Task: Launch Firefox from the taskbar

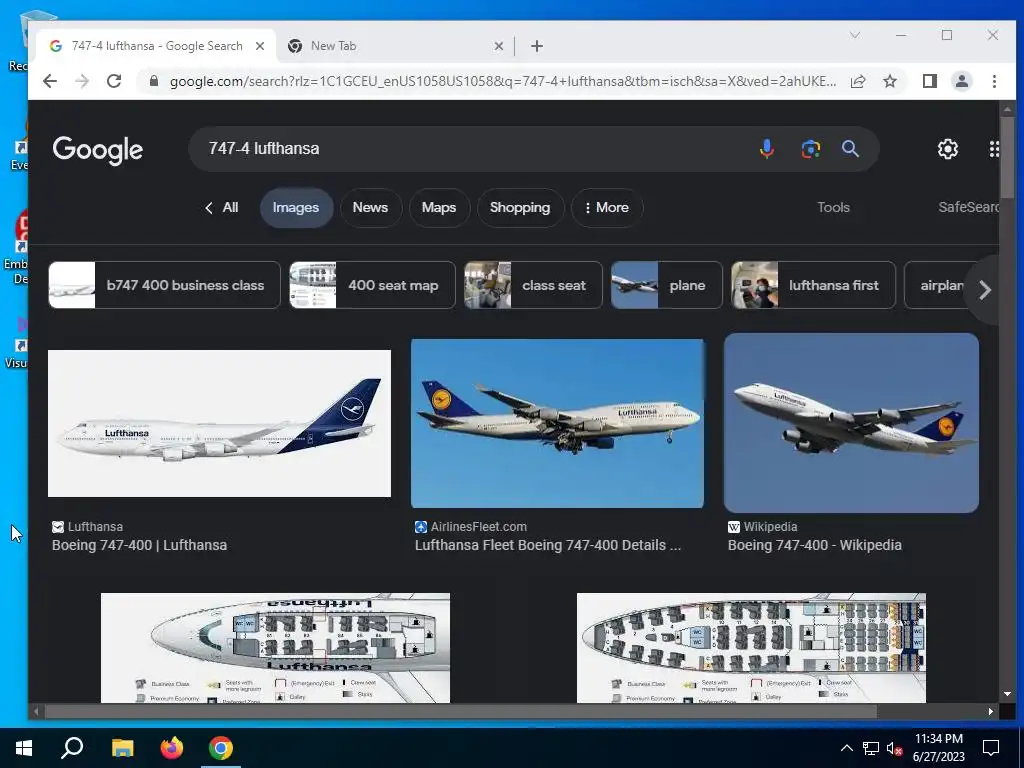Action: (x=172, y=748)
